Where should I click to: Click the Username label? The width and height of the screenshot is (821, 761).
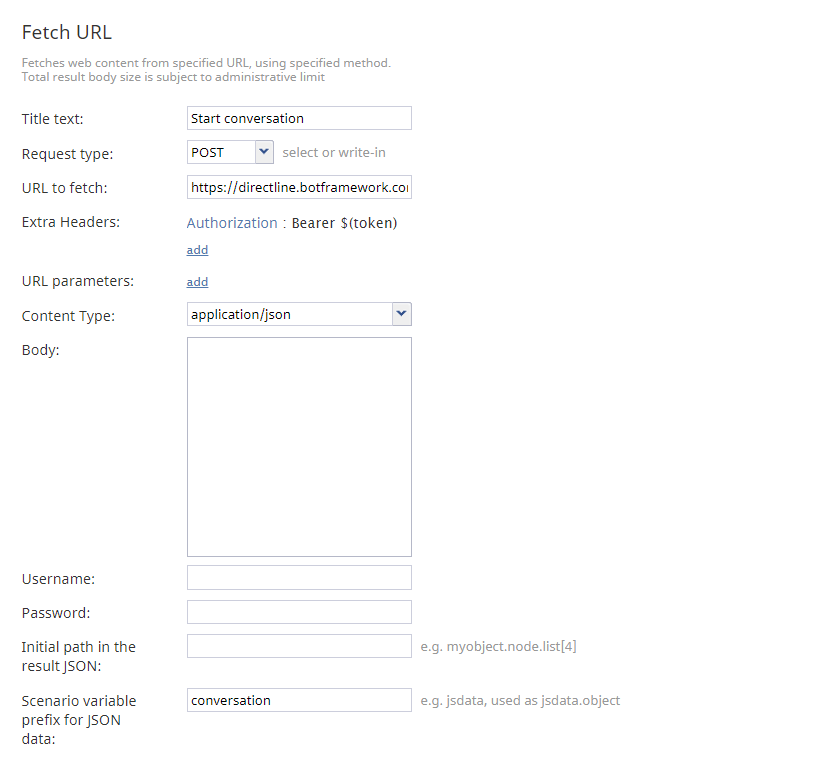[x=58, y=579]
